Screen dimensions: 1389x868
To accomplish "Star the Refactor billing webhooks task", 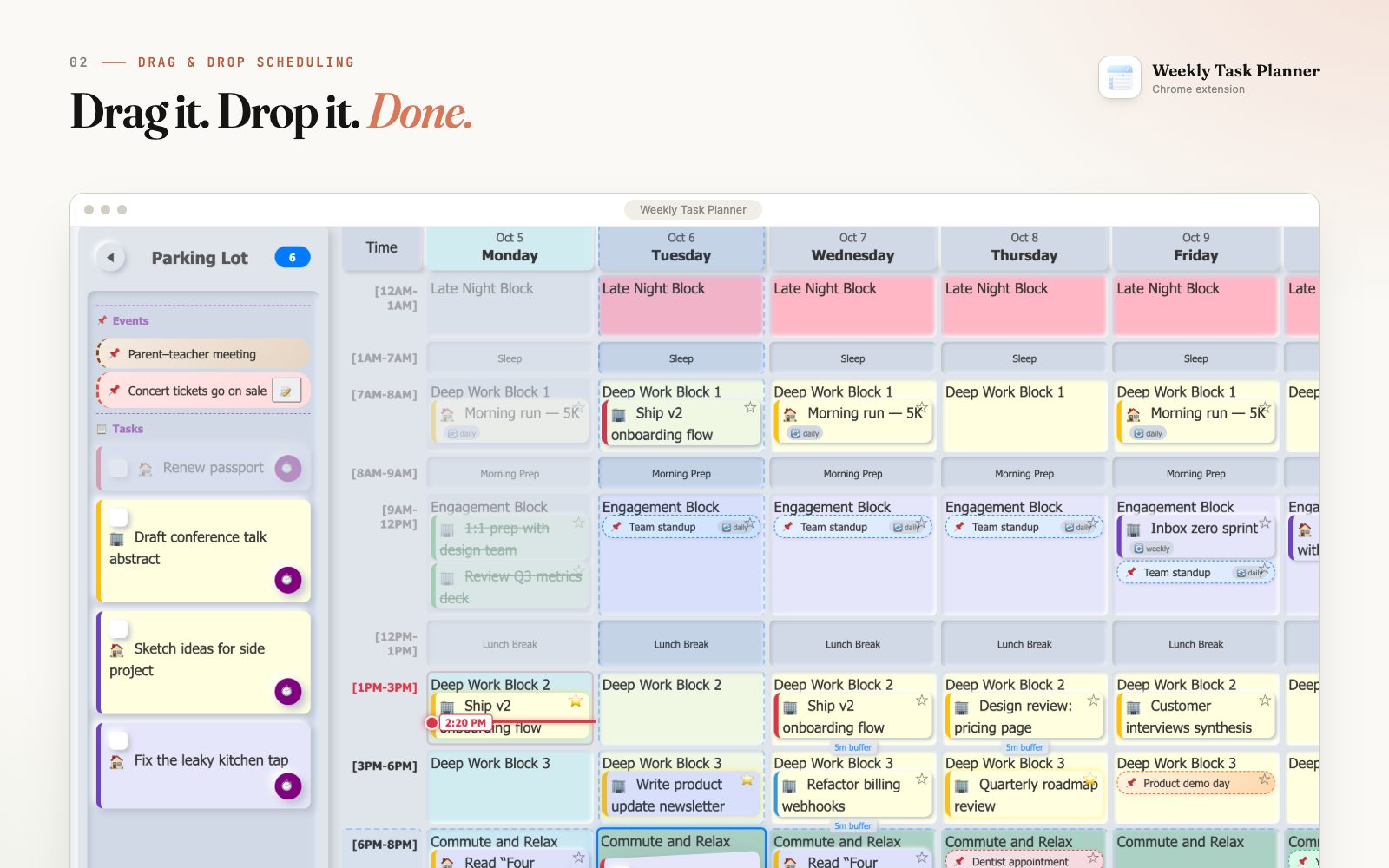I will pyautogui.click(x=922, y=779).
